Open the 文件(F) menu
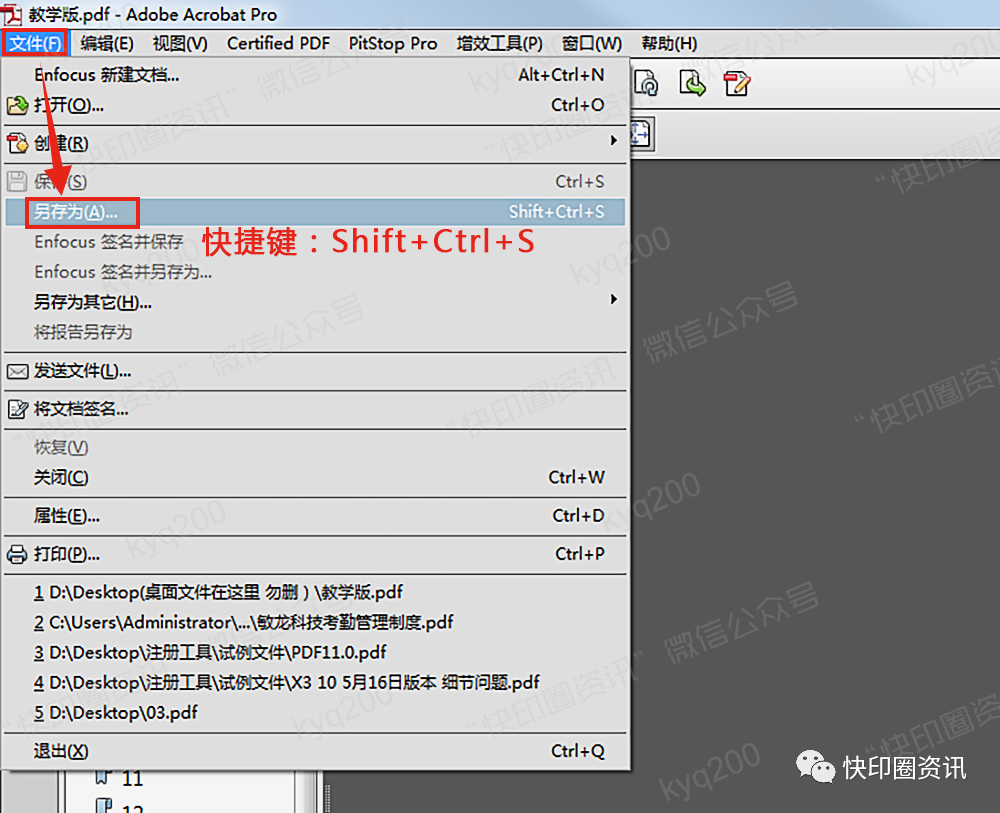The width and height of the screenshot is (1000, 813). pos(35,43)
